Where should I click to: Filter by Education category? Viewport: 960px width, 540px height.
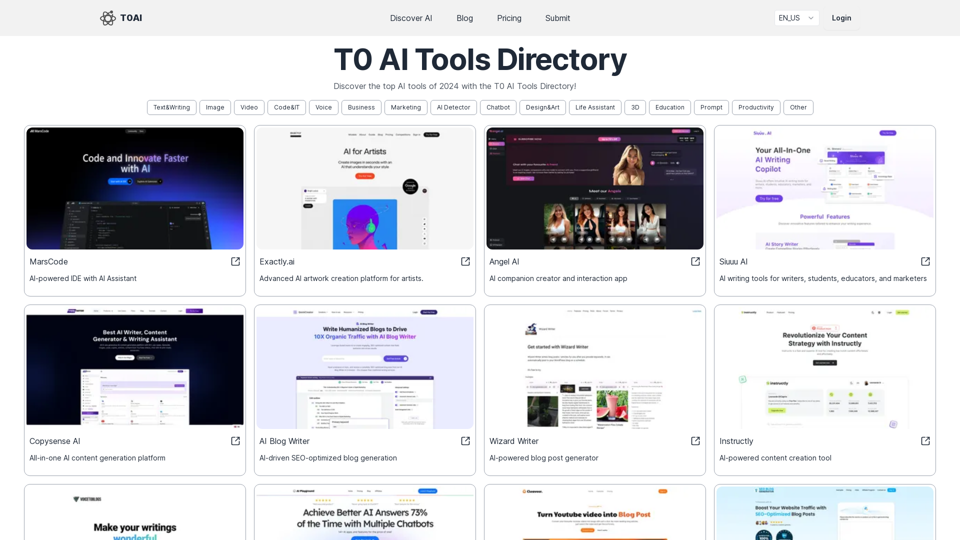click(670, 107)
